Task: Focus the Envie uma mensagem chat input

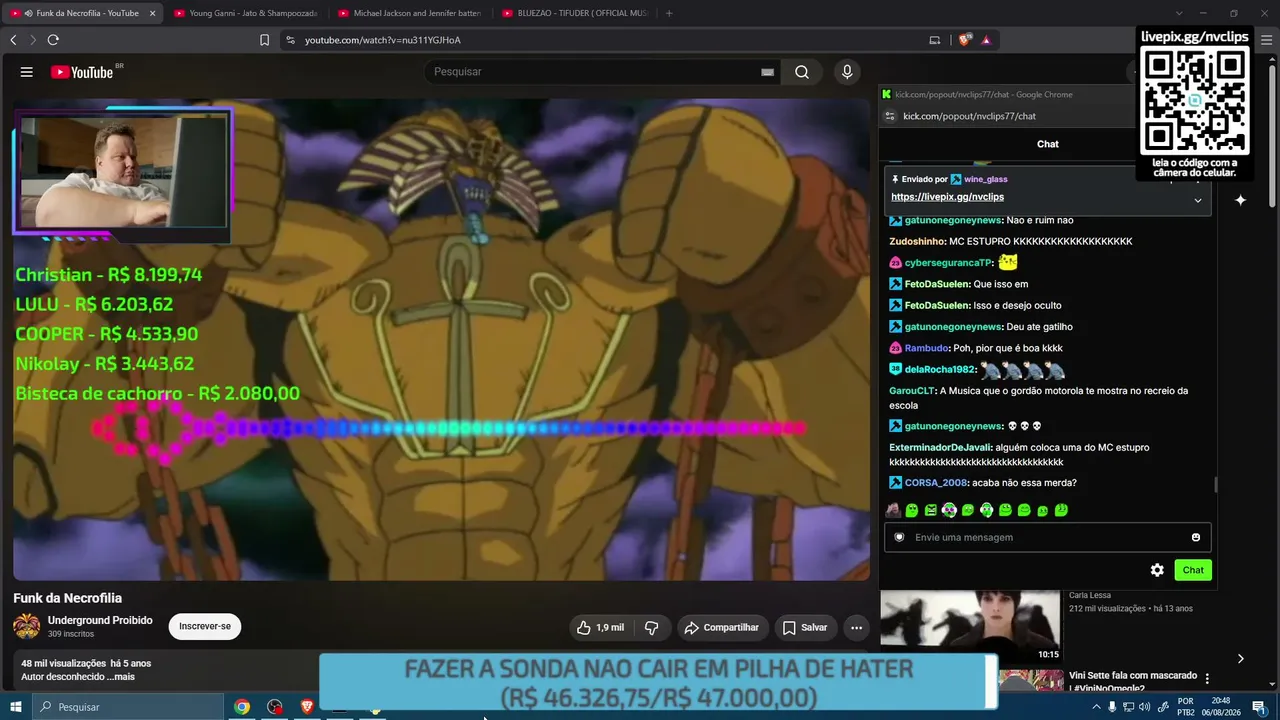Action: click(x=1047, y=537)
